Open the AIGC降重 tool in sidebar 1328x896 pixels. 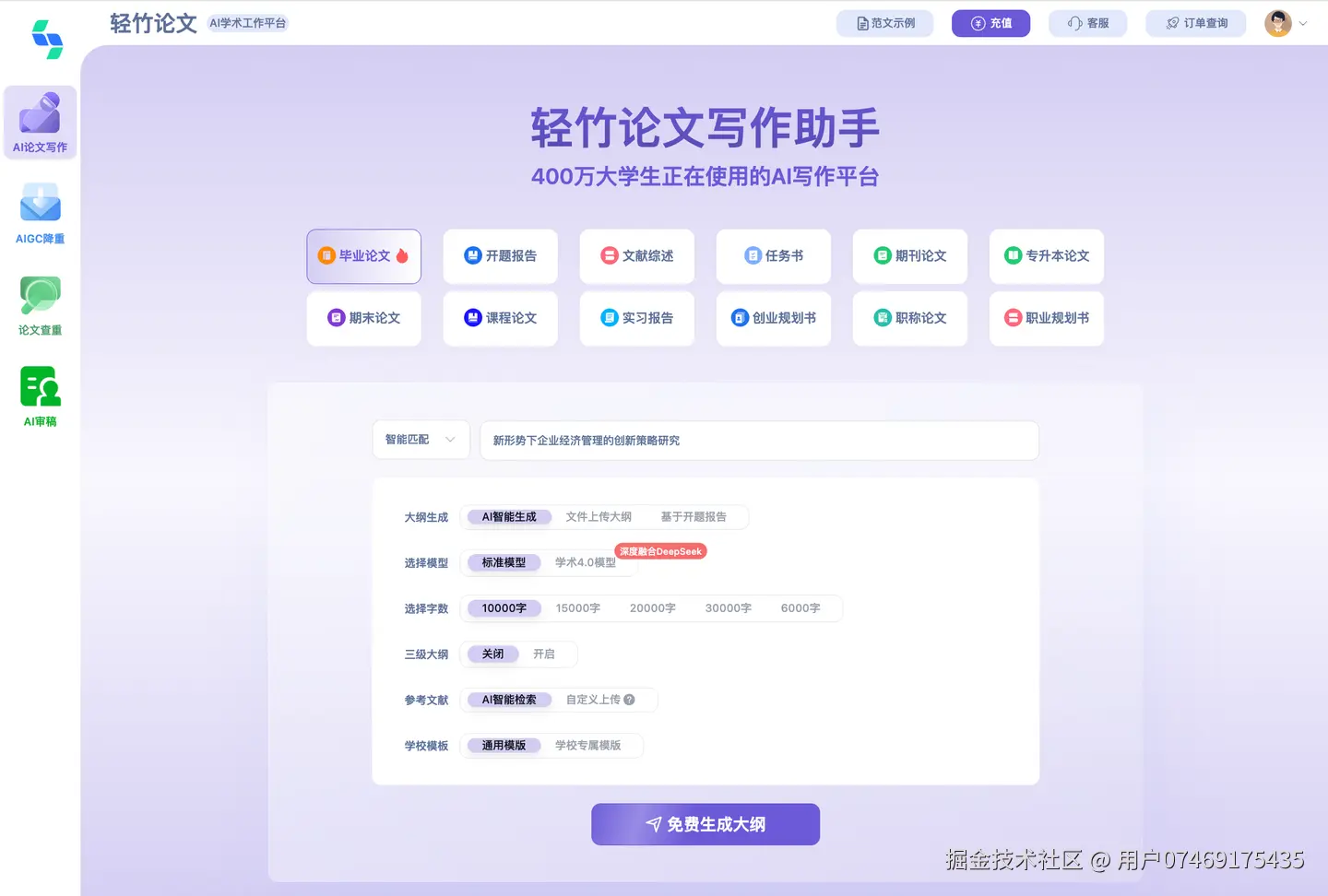pyautogui.click(x=40, y=212)
